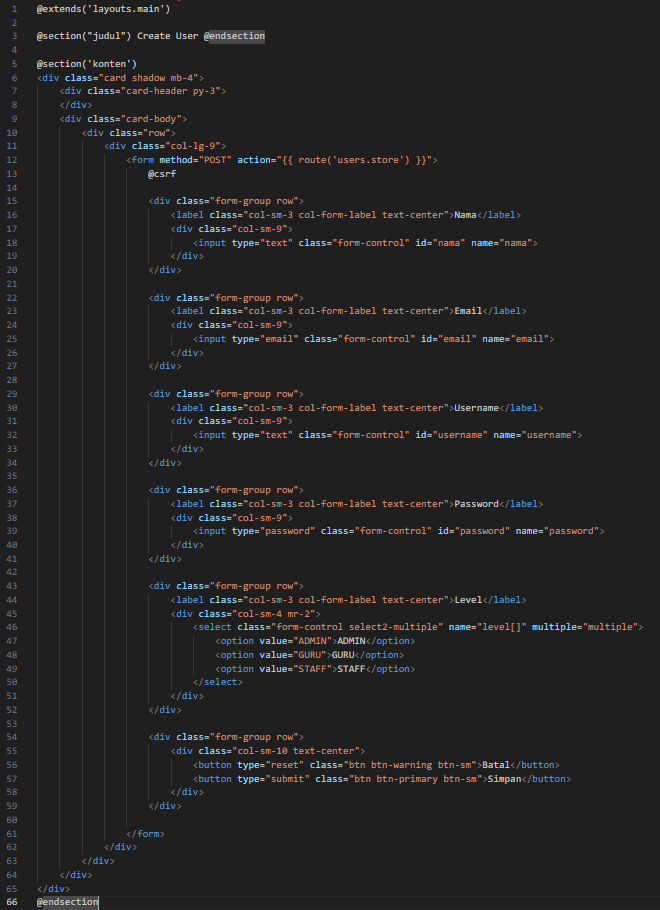Image resolution: width=660 pixels, height=910 pixels.
Task: Select the @section("judul") directive
Action: (84, 36)
